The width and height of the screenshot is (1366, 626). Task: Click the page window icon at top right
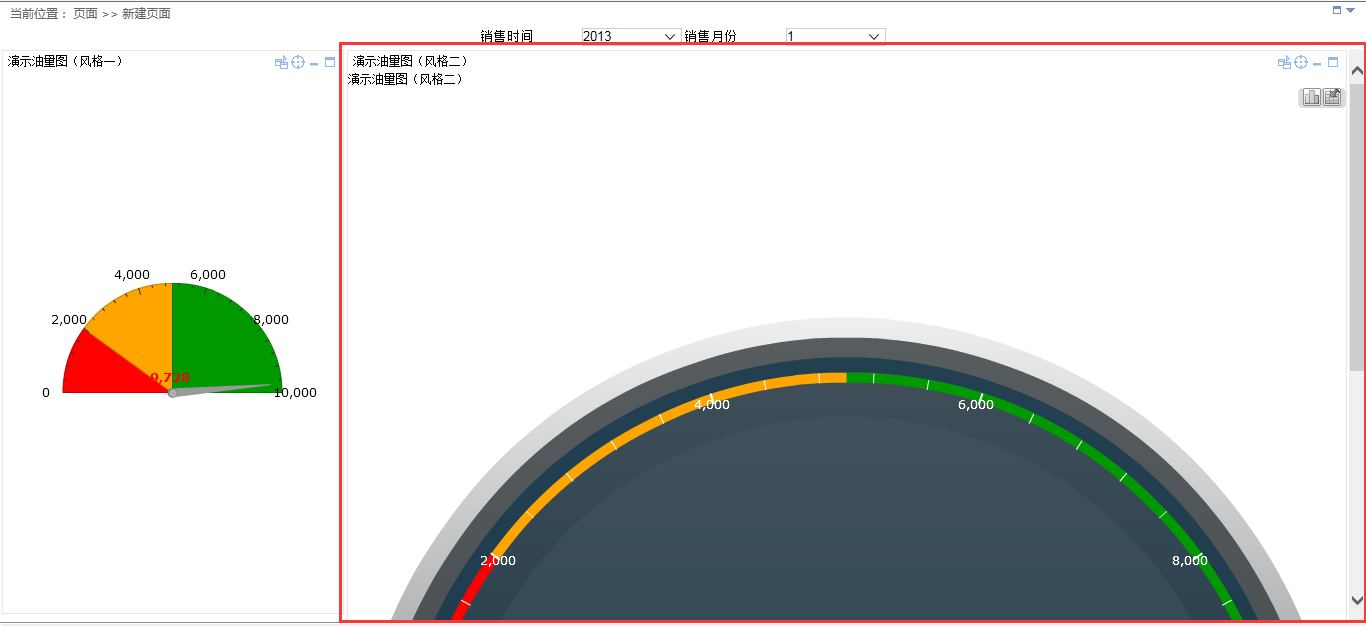click(x=1337, y=10)
